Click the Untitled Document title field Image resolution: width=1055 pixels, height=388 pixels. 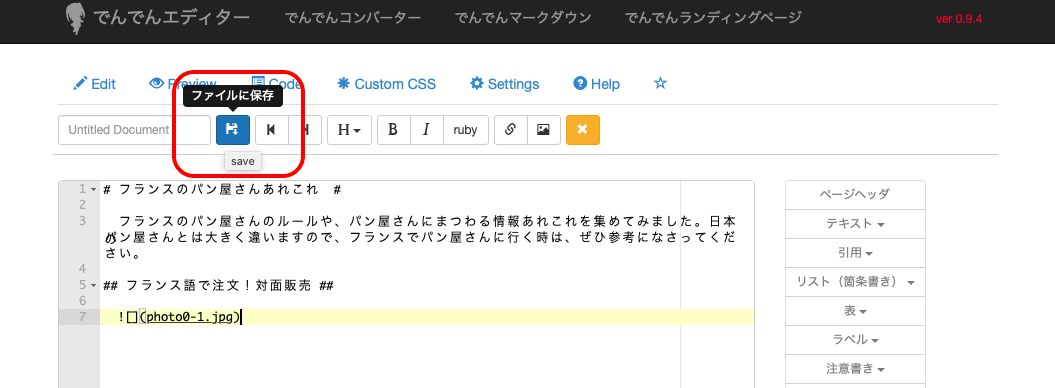click(x=135, y=130)
